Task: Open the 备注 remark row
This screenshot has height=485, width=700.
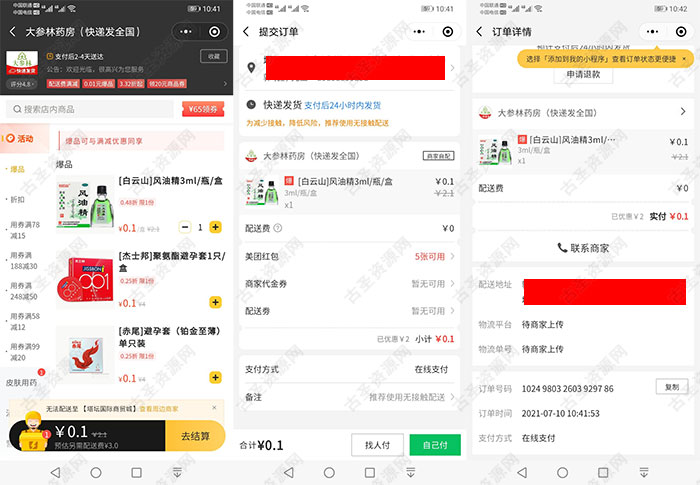Action: (350, 397)
